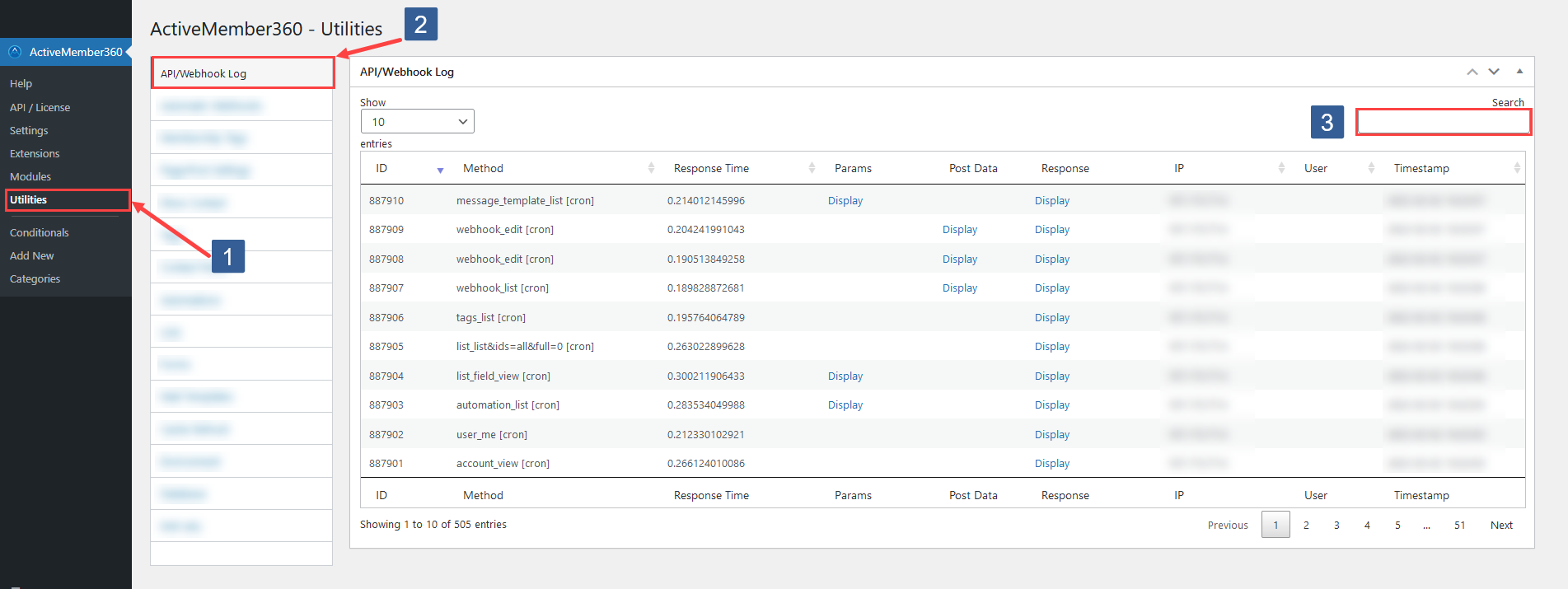This screenshot has width=1568, height=589.
Task: Select response time 0.204241991043
Action: pos(706,230)
